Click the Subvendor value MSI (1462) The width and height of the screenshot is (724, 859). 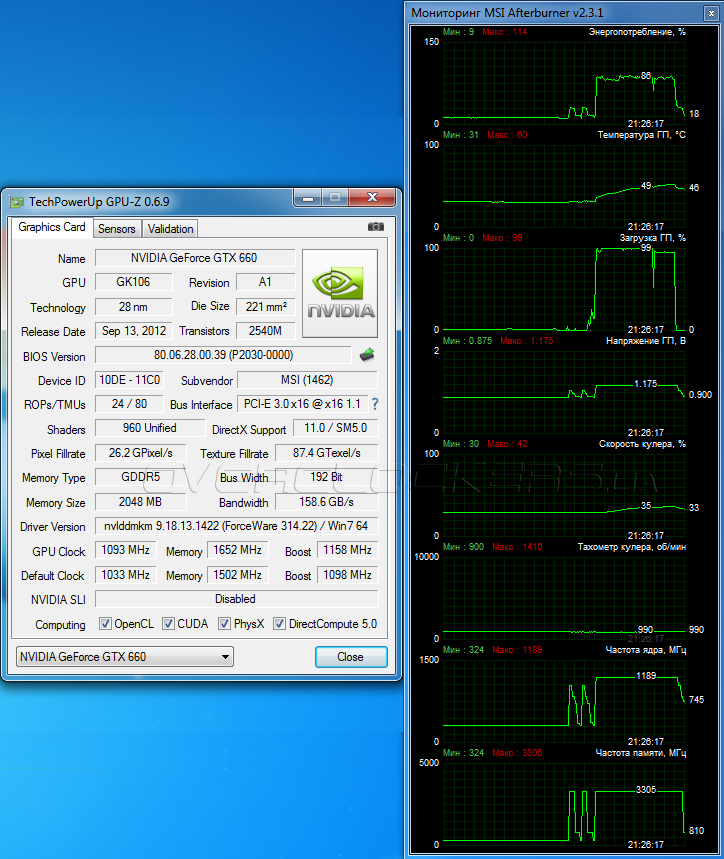click(x=307, y=380)
